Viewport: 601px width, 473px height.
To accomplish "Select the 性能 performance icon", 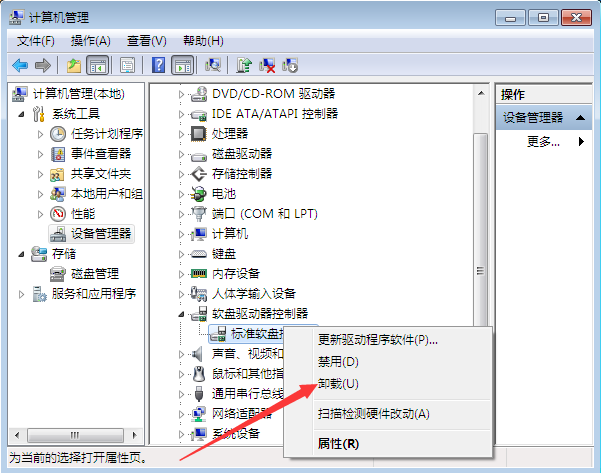I will tap(58, 214).
